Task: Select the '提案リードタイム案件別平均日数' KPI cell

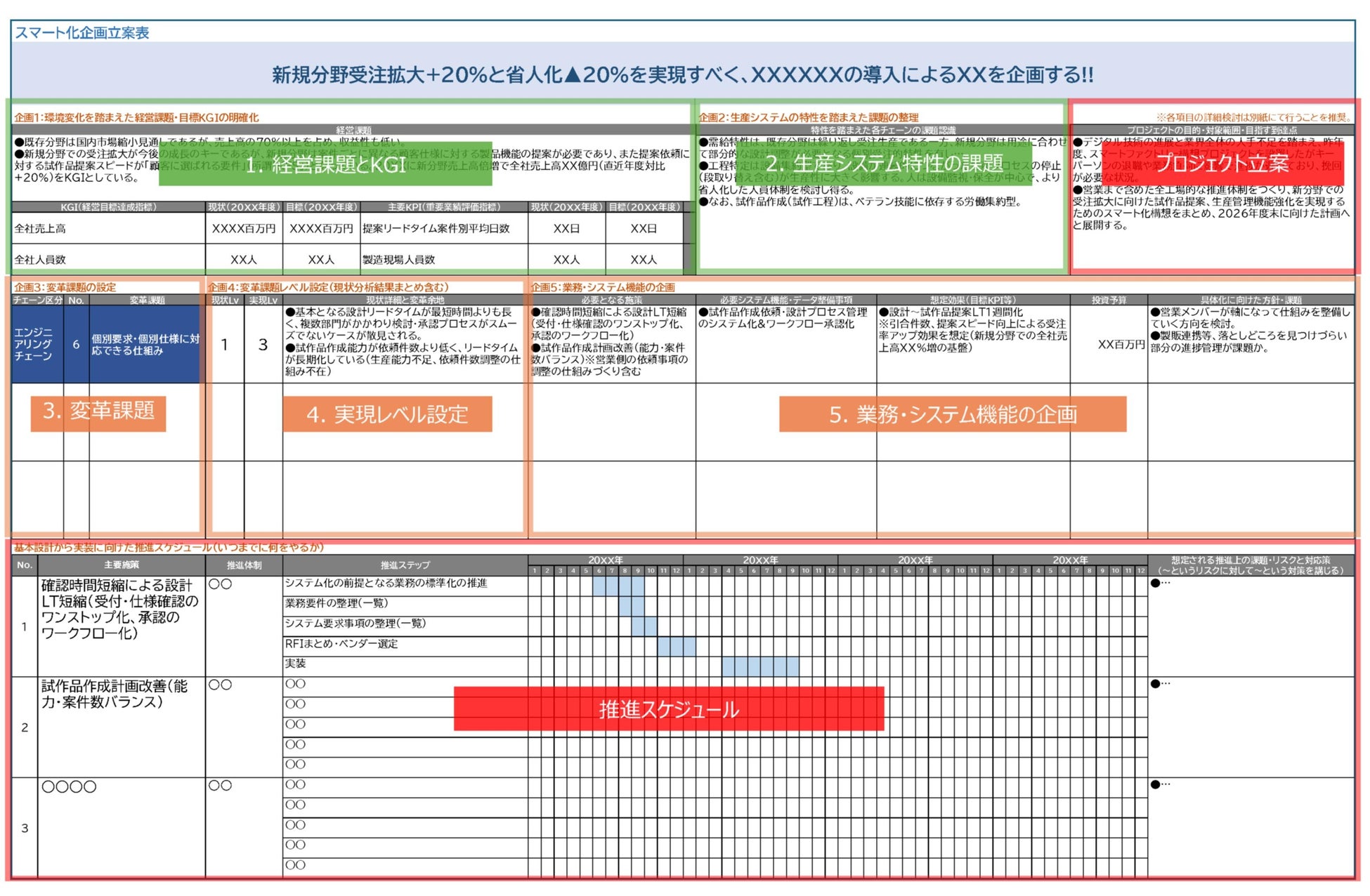Action: tap(436, 229)
